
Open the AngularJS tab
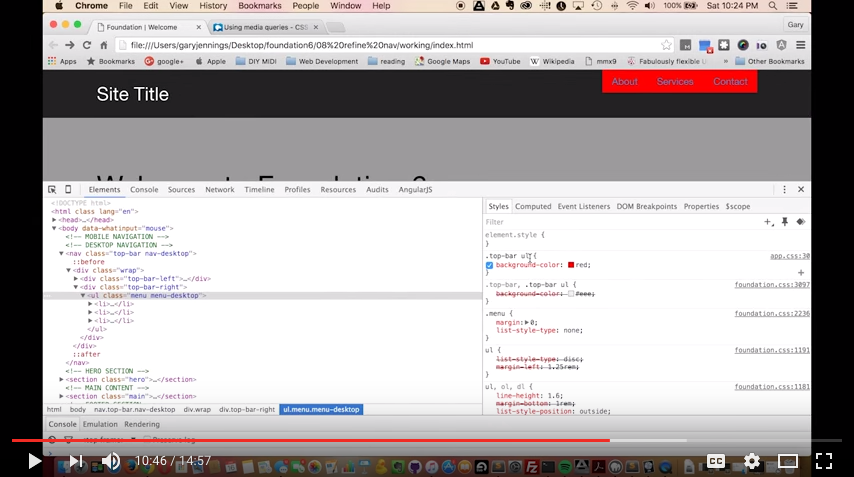tap(415, 189)
